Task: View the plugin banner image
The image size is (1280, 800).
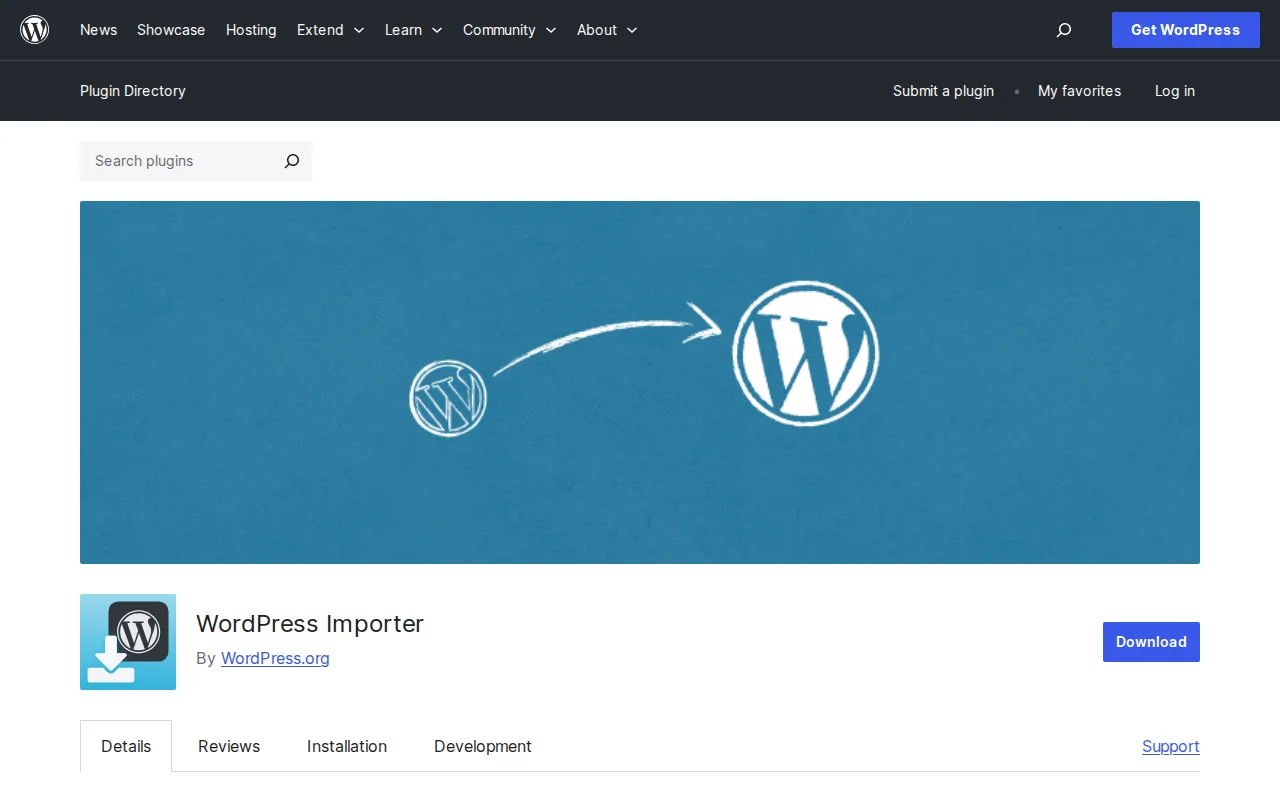Action: point(640,382)
